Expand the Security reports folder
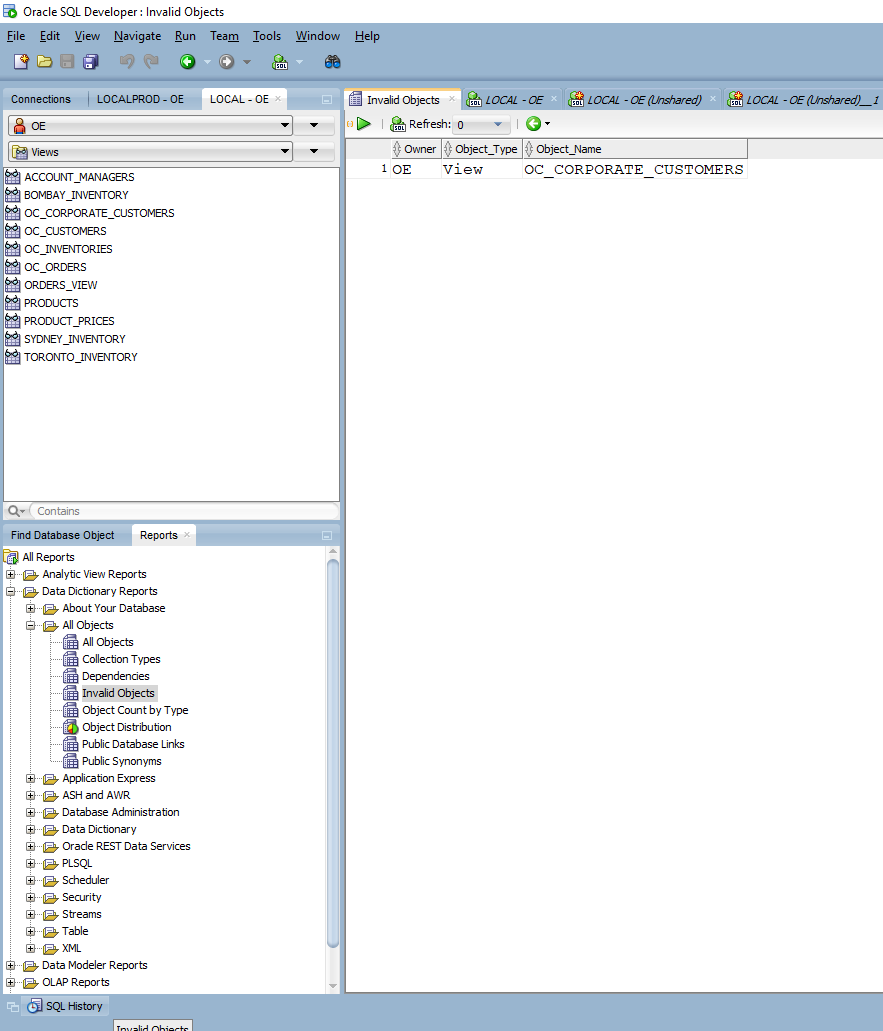883x1031 pixels. (30, 898)
